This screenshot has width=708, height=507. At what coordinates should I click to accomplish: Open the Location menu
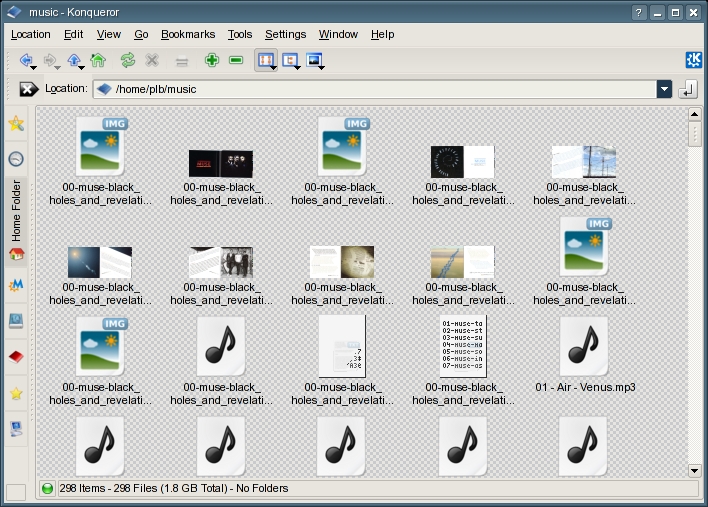pos(31,34)
